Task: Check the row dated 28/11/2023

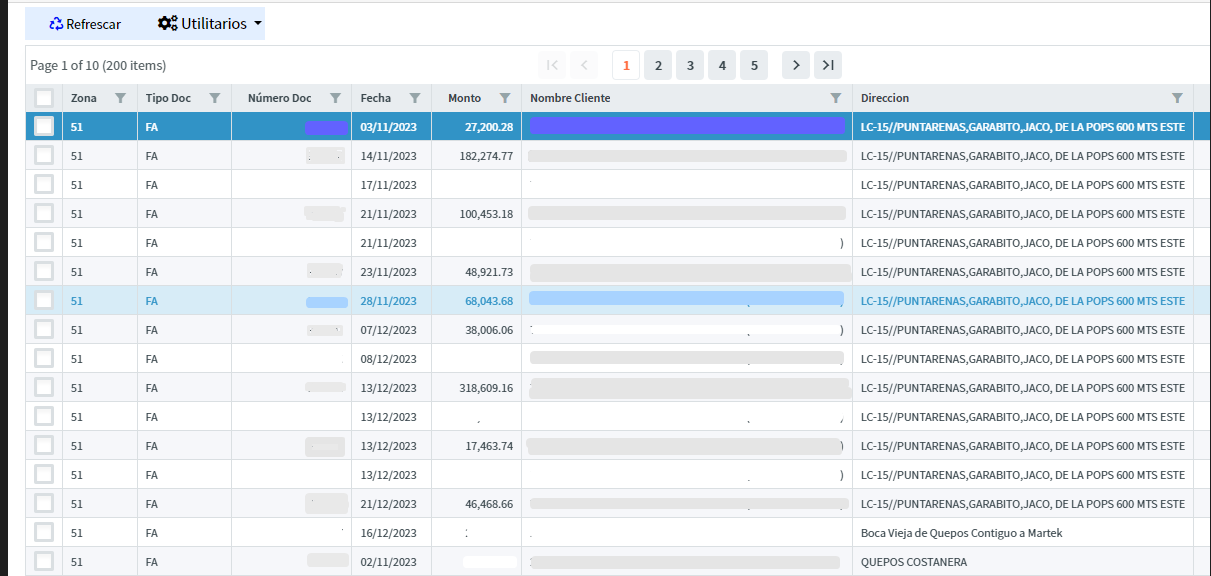Action: coord(44,300)
